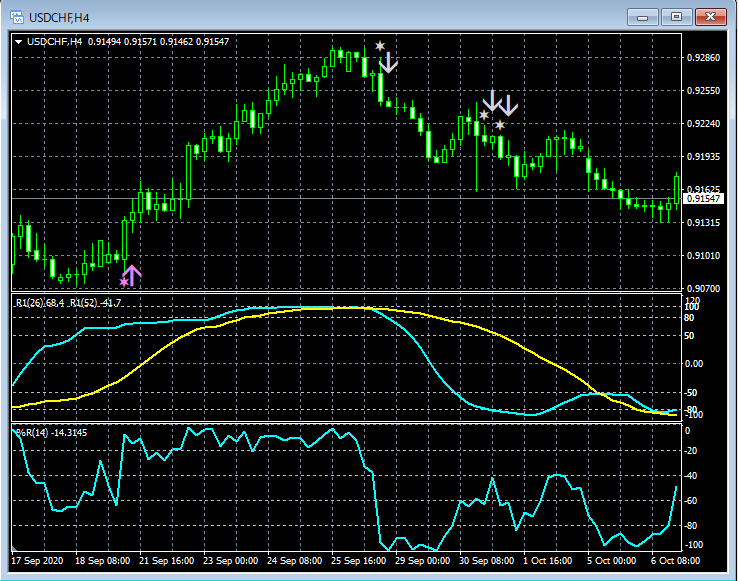
Task: Click the current price tag 0.91547
Action: tap(703, 198)
